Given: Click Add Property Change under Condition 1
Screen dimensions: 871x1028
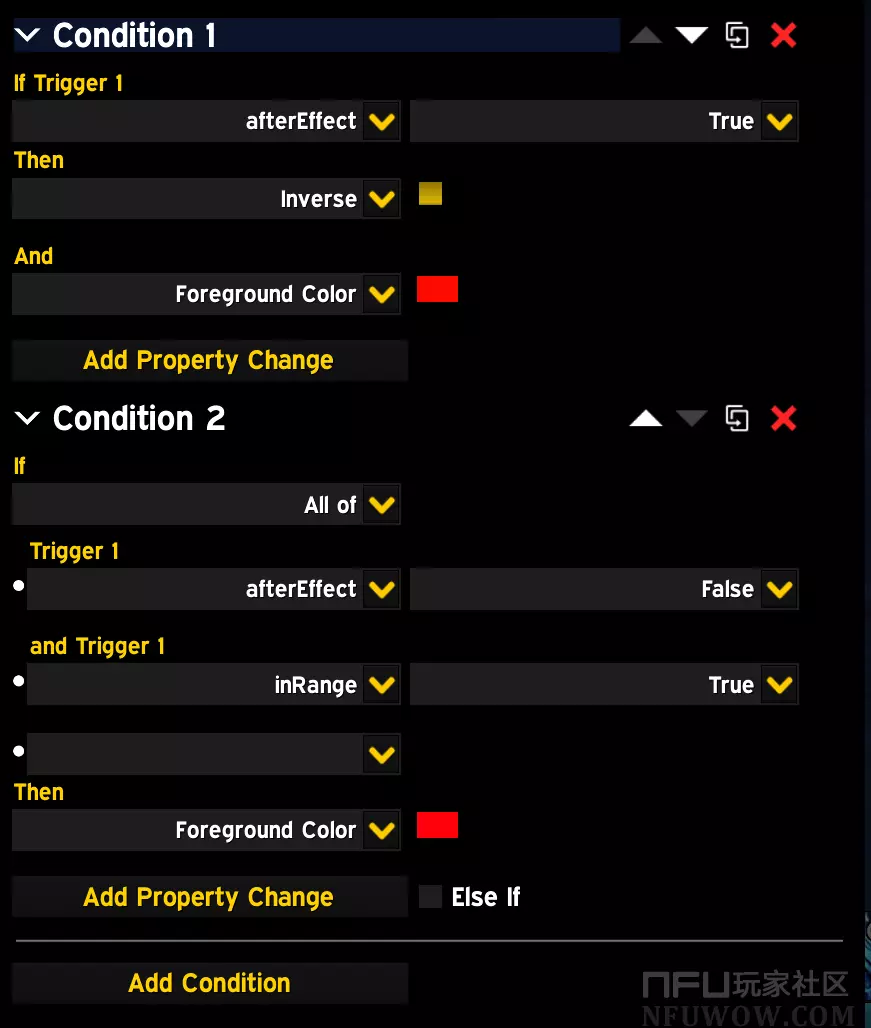Looking at the screenshot, I should 210,360.
